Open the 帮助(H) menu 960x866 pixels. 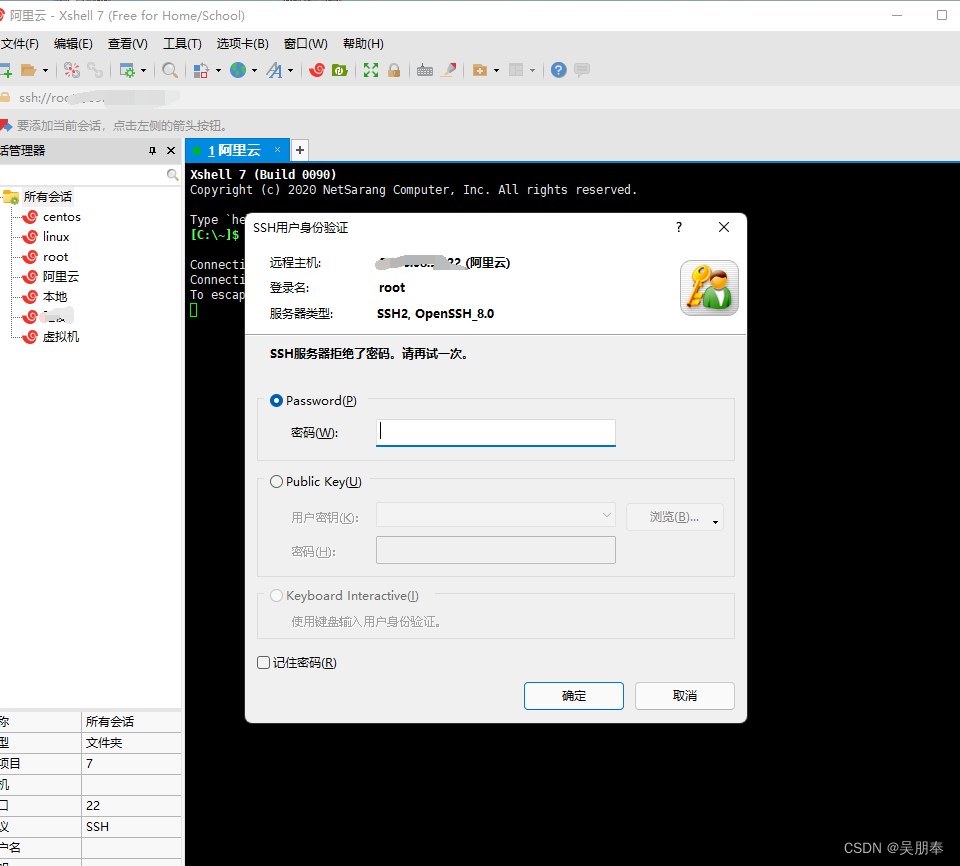(x=363, y=44)
